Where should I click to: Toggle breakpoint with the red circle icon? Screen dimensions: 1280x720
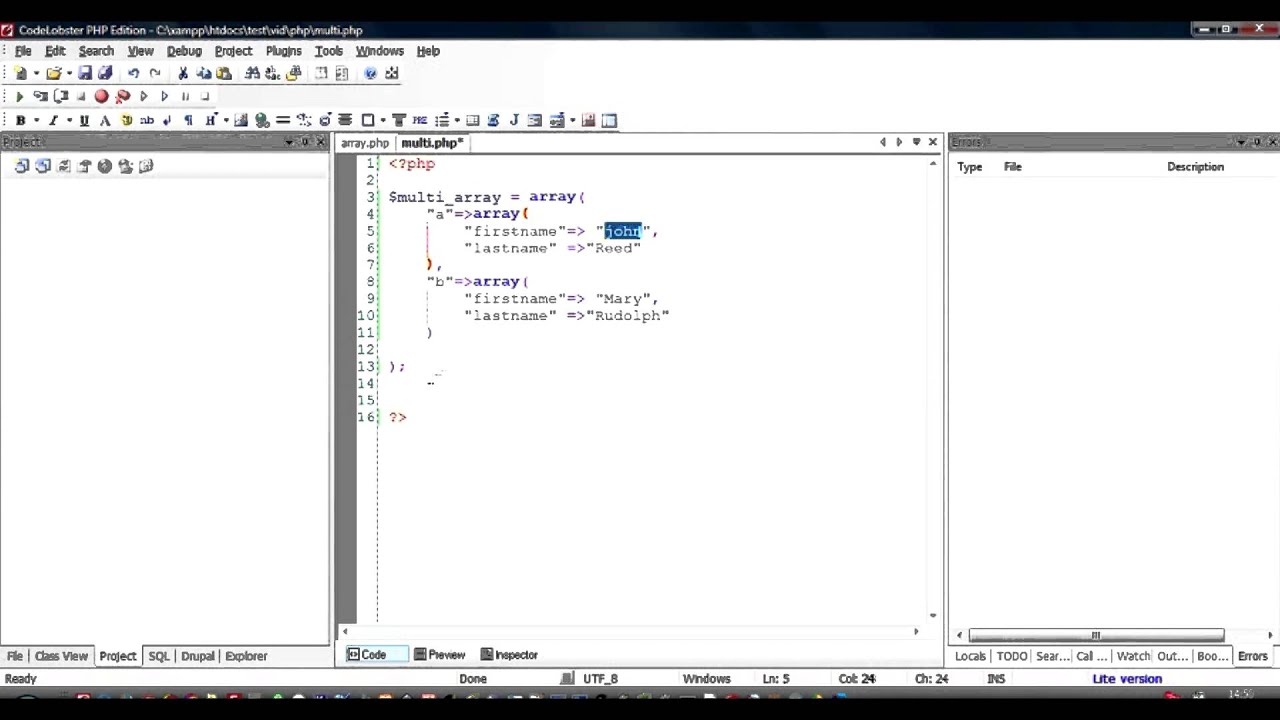point(101,96)
